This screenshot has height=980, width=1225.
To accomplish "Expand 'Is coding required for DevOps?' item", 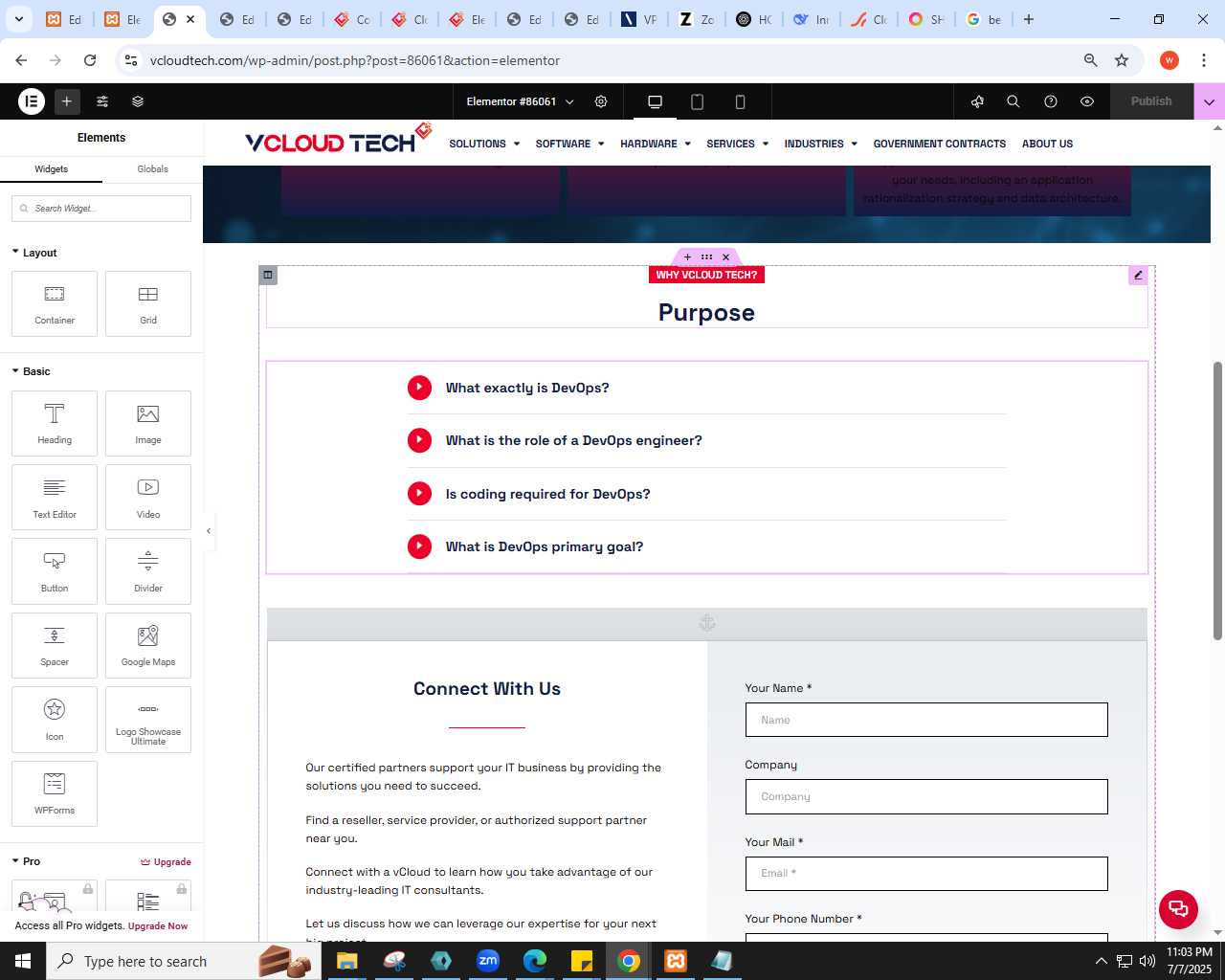I will click(706, 494).
